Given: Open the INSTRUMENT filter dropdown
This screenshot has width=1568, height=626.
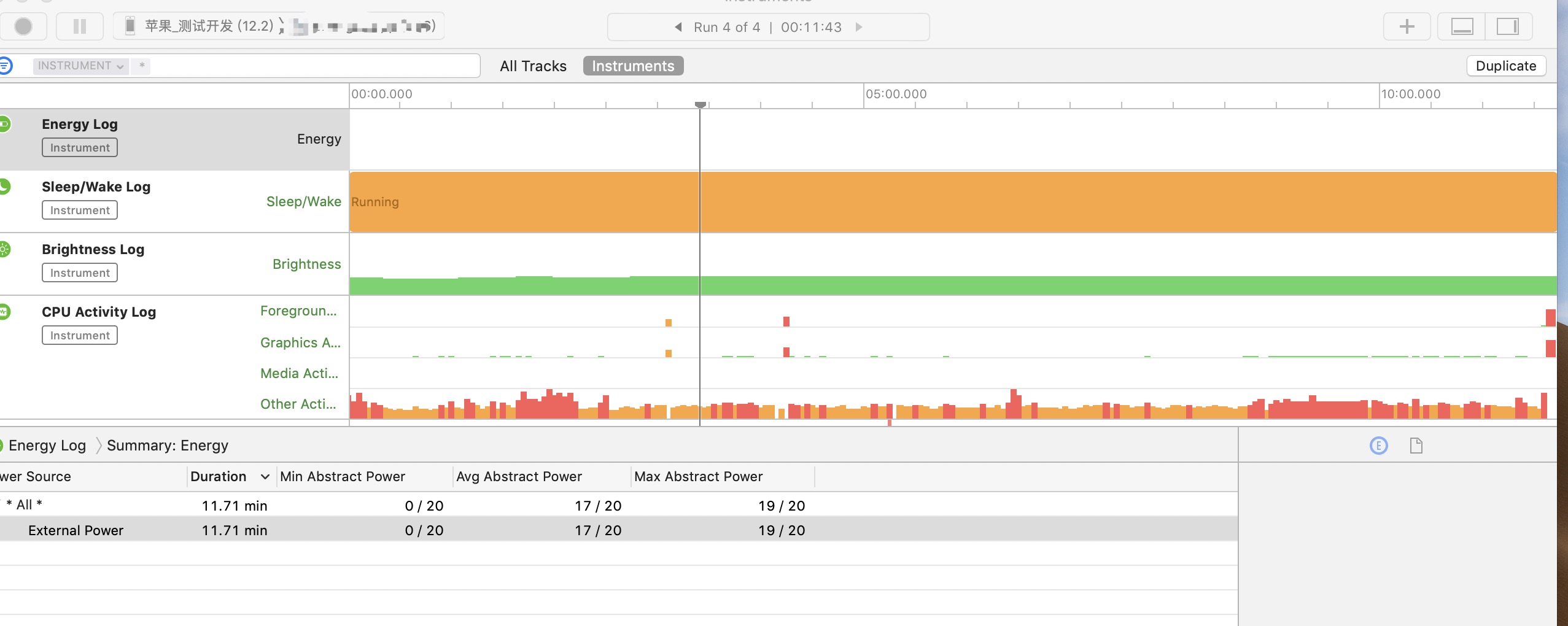Looking at the screenshot, I should click(80, 66).
